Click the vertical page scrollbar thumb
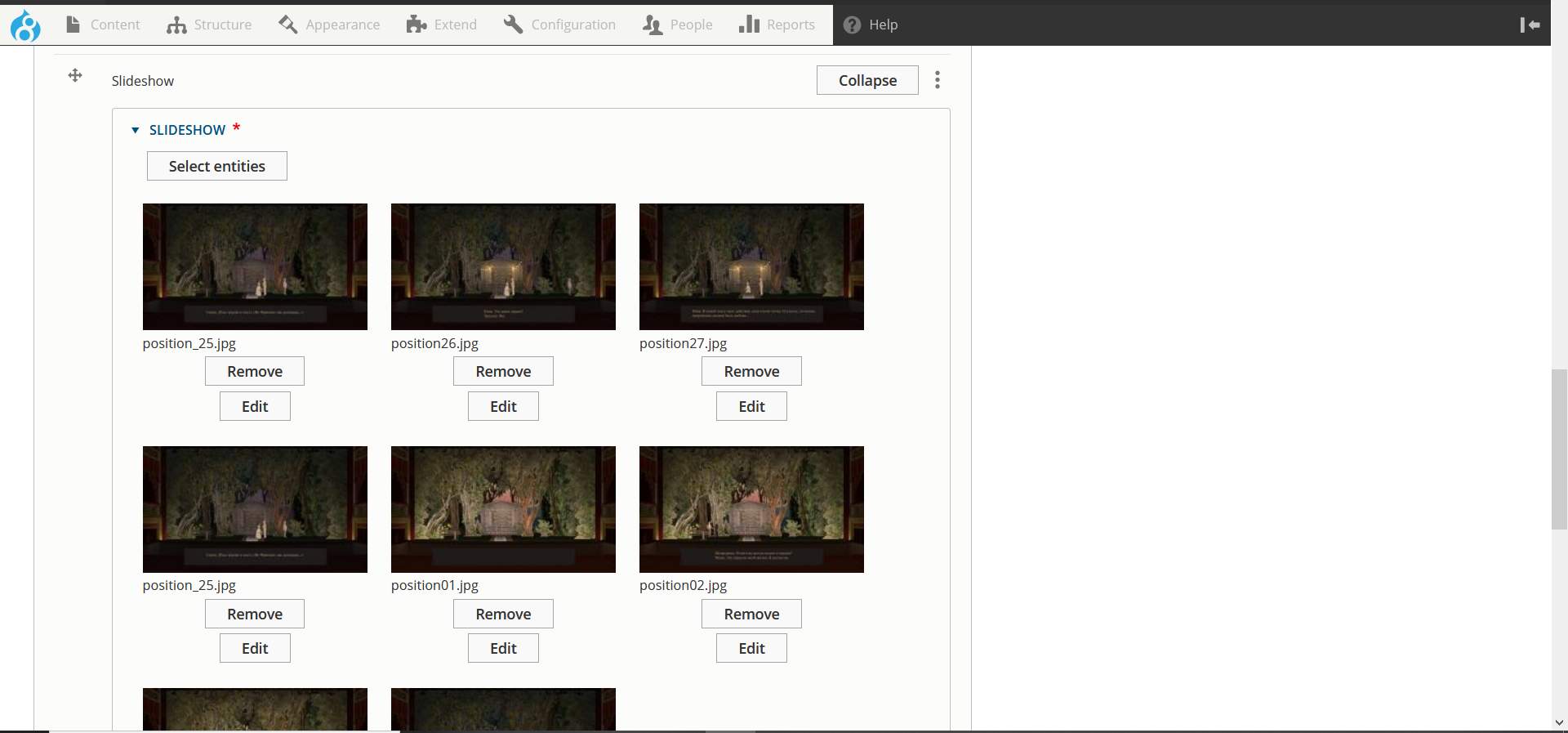The height and width of the screenshot is (733, 1568). coord(1559,449)
